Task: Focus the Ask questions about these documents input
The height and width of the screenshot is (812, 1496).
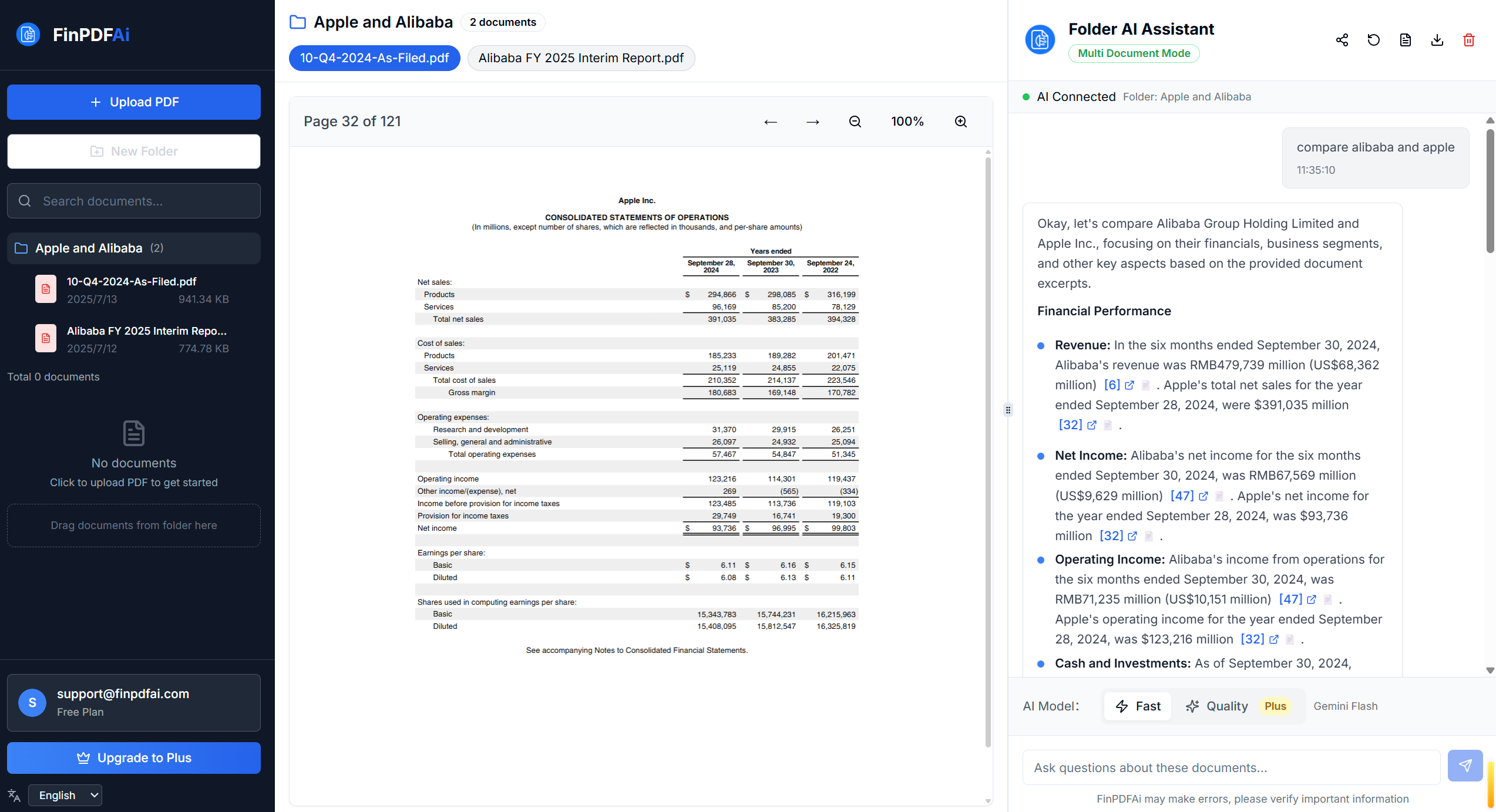Action: click(1231, 767)
